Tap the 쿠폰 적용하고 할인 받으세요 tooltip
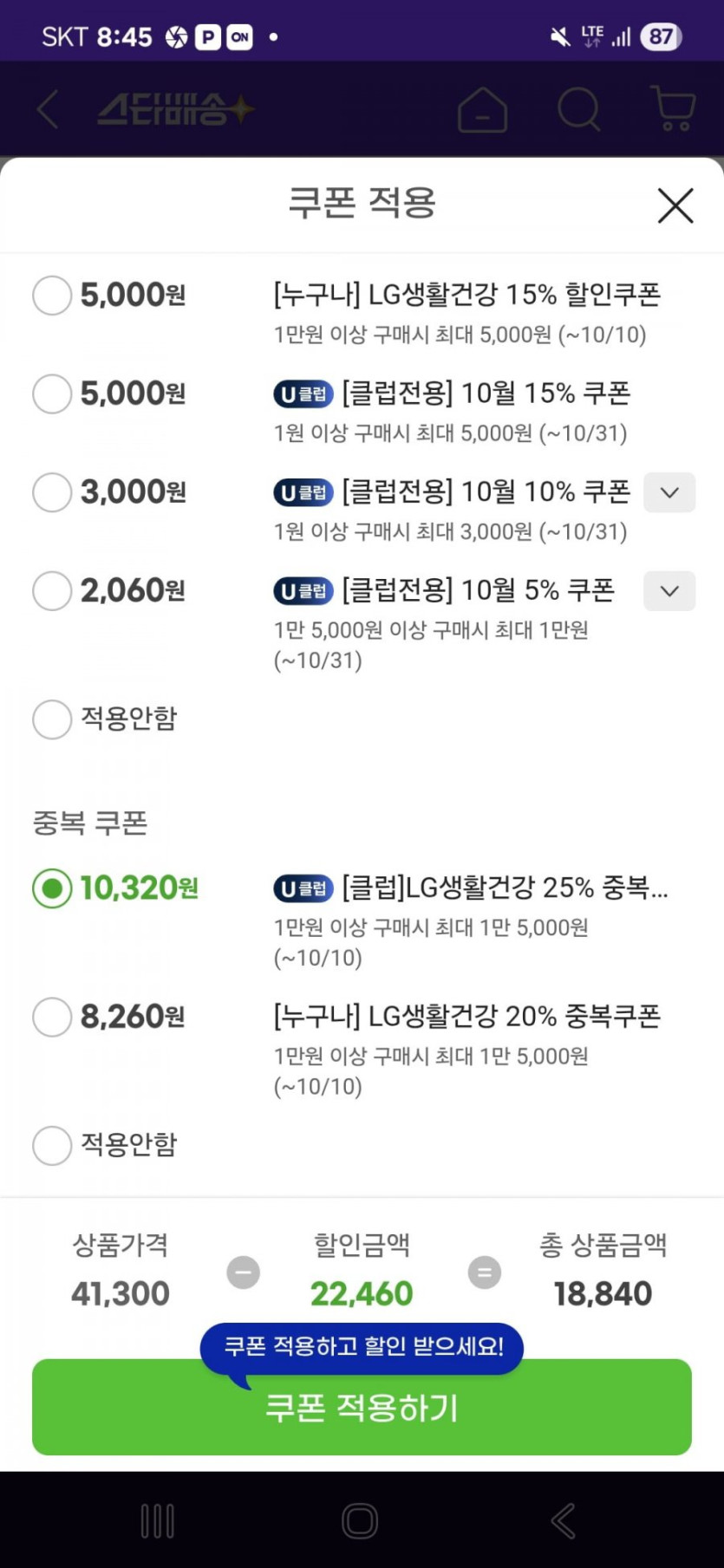 [x=362, y=1346]
